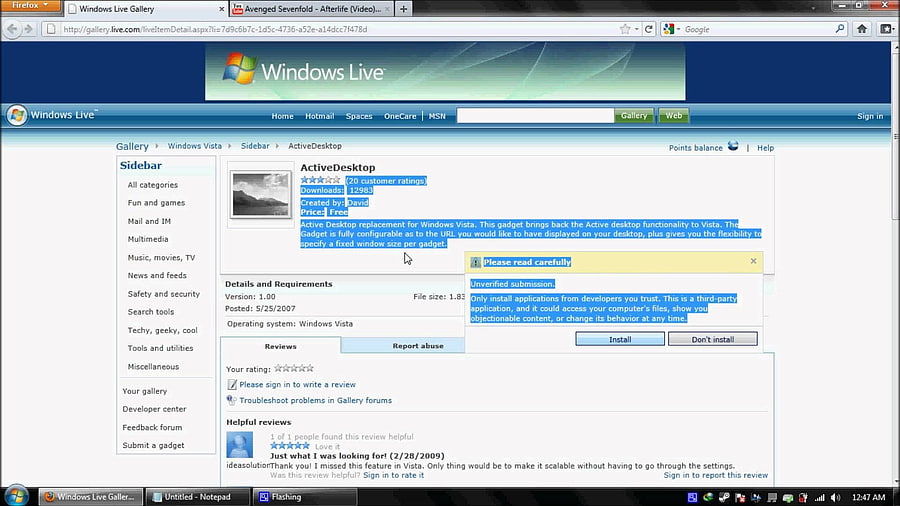
Task: Switch to Avenged Sevenfold Afterlife tab
Action: 312,9
